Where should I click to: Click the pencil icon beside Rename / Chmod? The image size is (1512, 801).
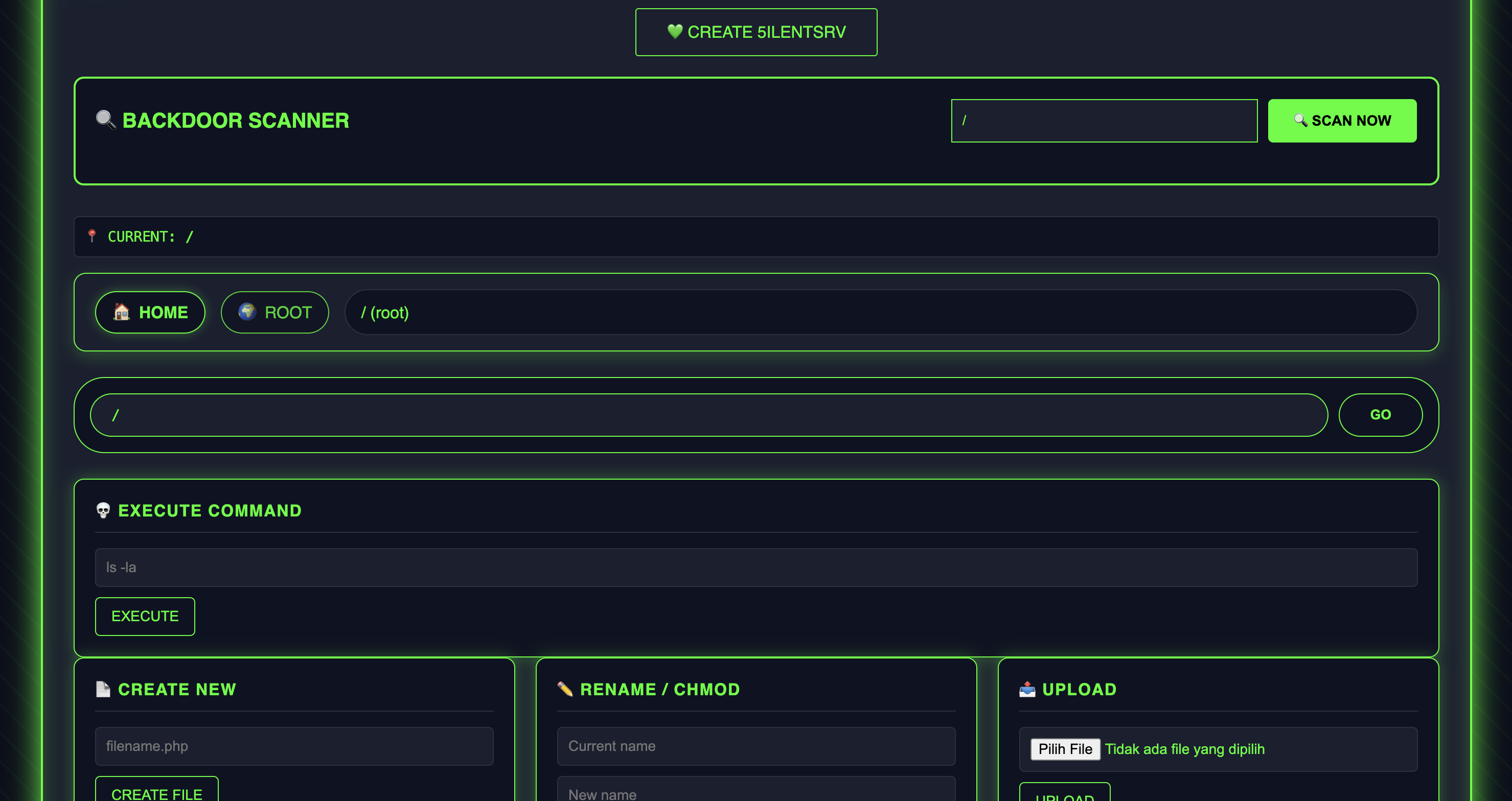pos(565,689)
